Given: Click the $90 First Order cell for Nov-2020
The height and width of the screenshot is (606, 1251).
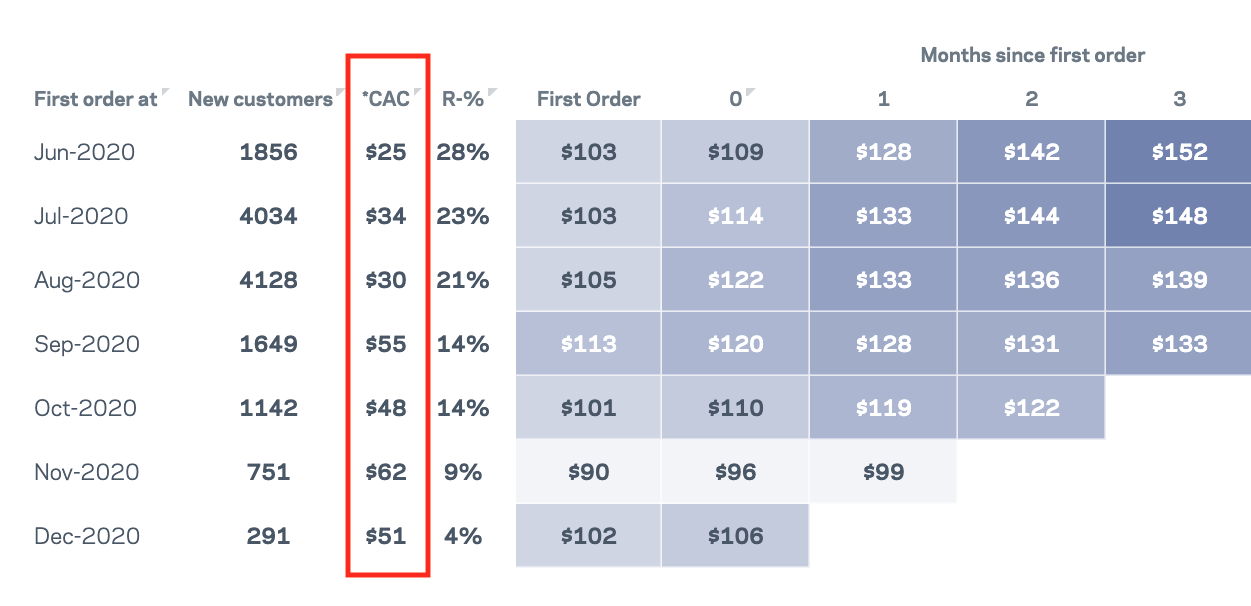Looking at the screenshot, I should tap(588, 472).
